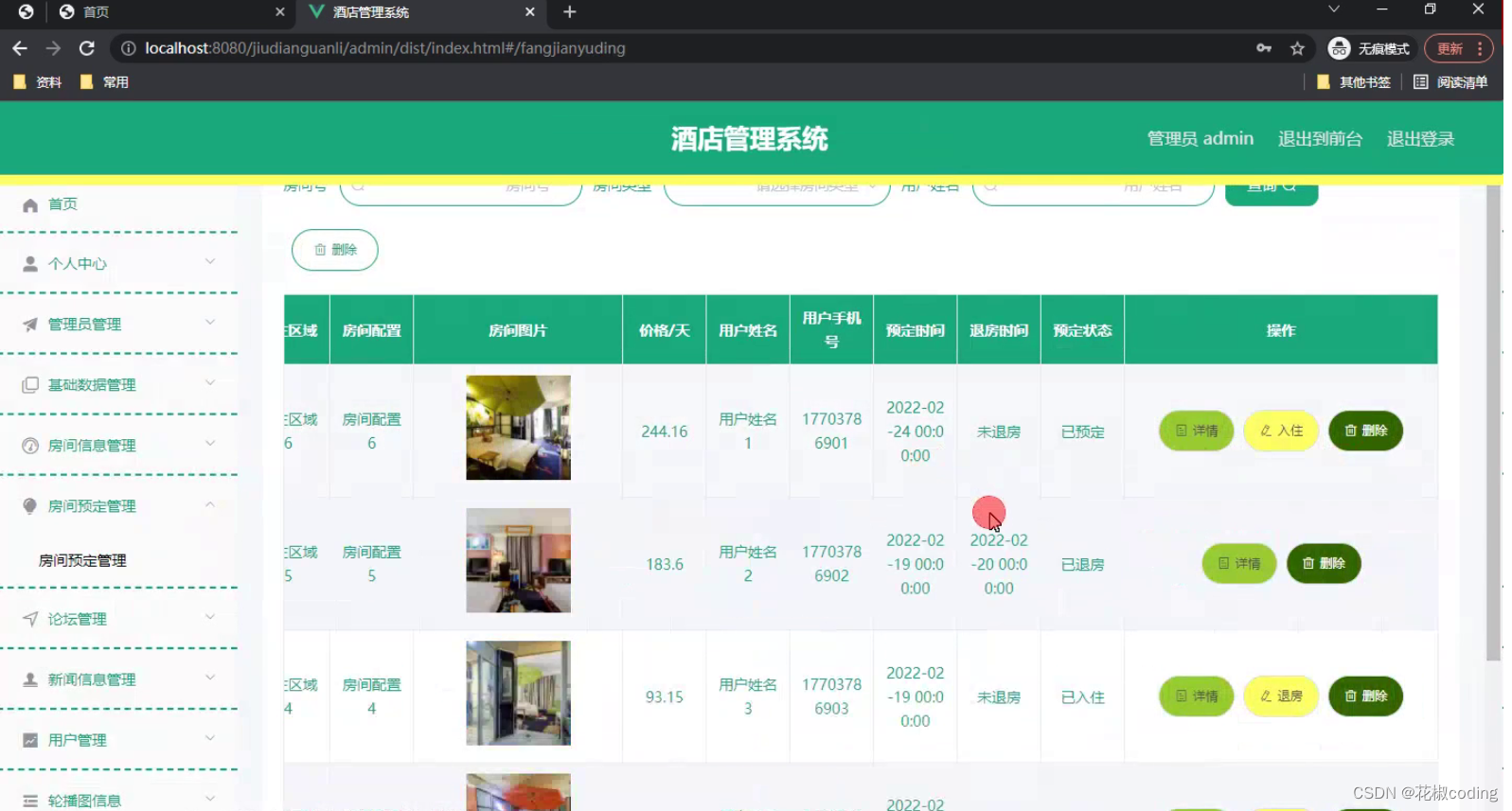1512x811 pixels.
Task: Click 入住 for 用户姓名 1 row
Action: click(1281, 431)
